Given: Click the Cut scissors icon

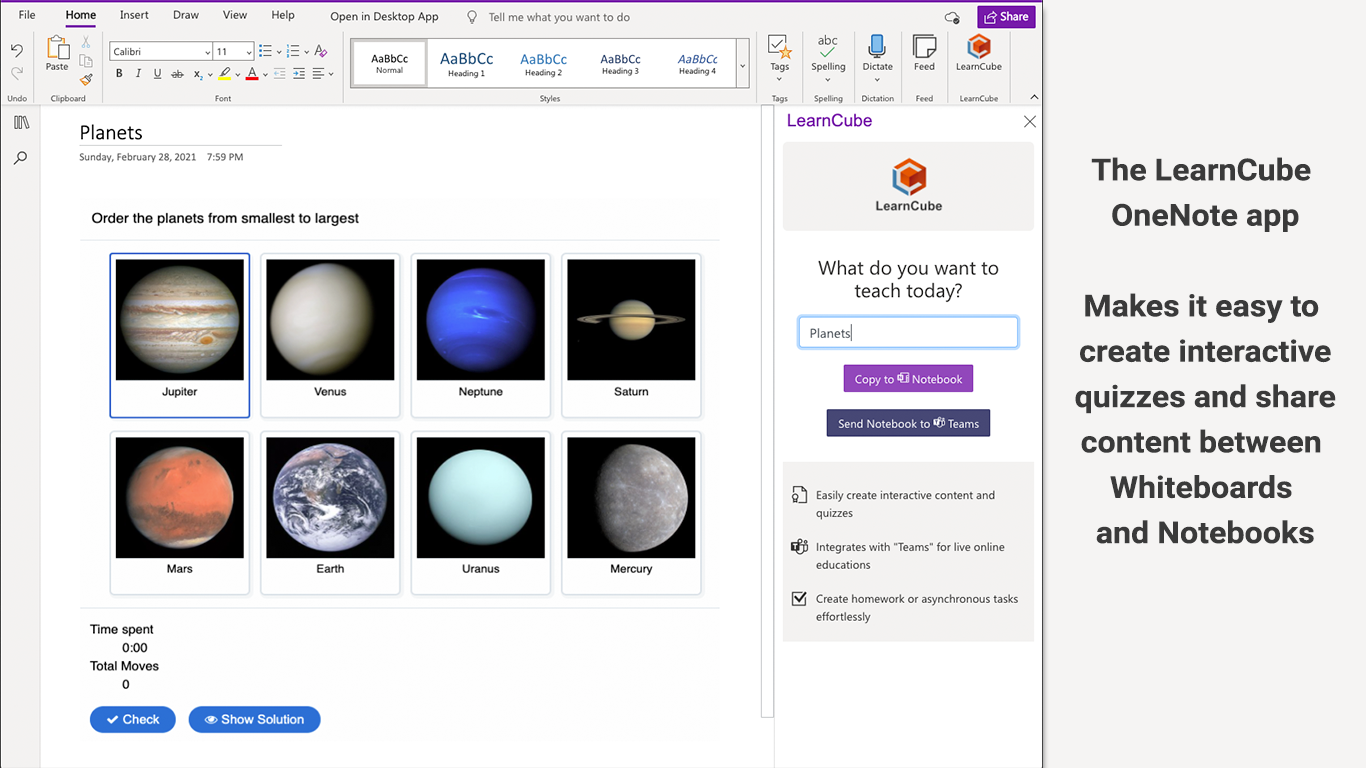Looking at the screenshot, I should click(86, 42).
